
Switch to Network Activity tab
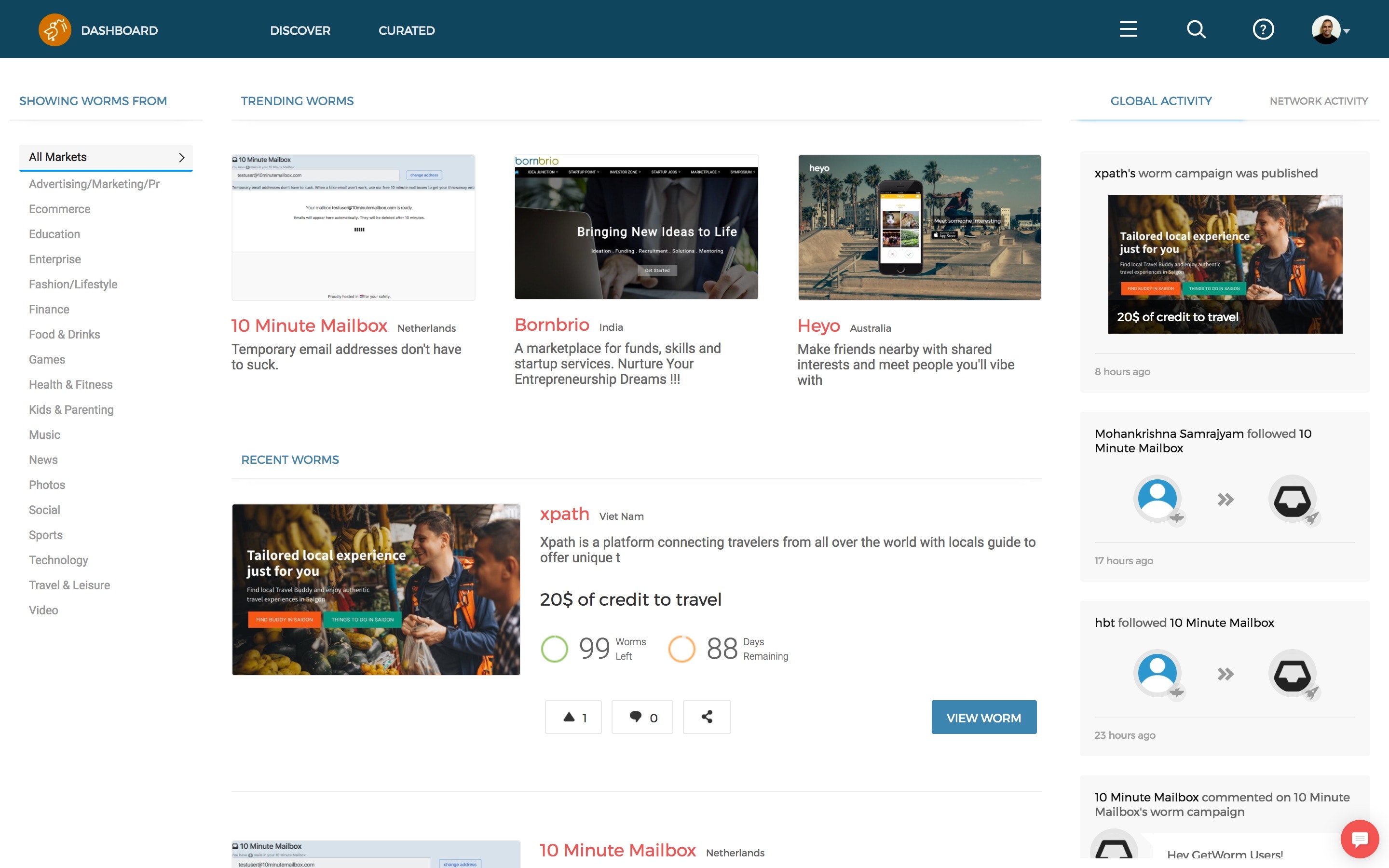click(1319, 101)
